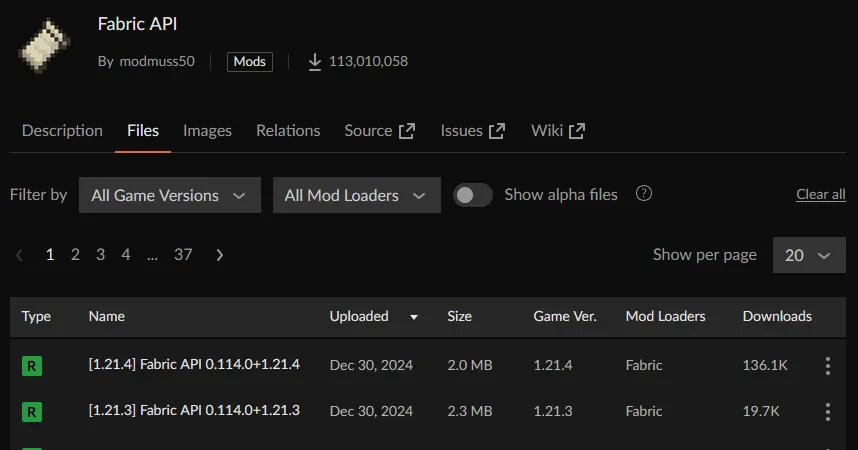Click the Downloads column header
858x450 pixels.
point(777,316)
